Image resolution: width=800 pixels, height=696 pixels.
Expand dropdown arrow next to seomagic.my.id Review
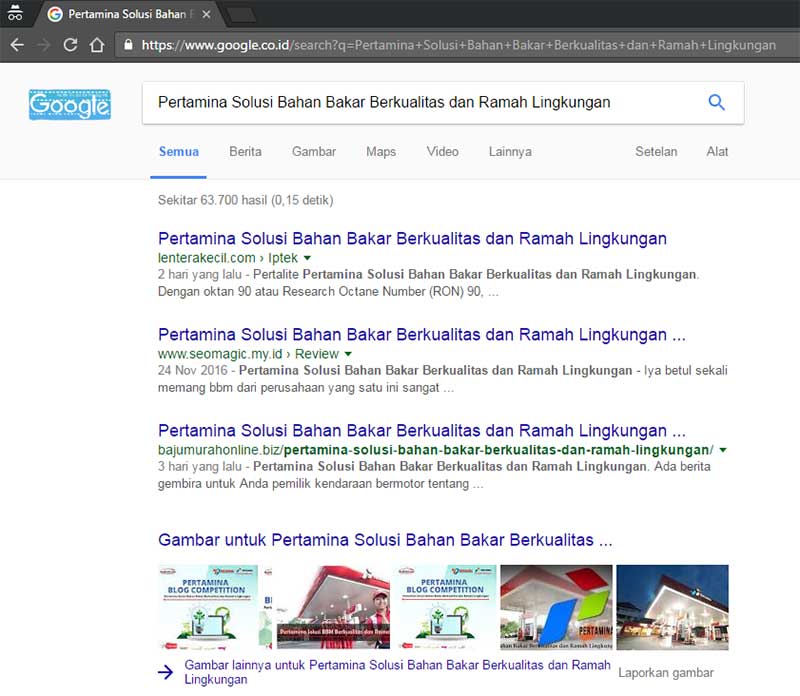point(348,354)
